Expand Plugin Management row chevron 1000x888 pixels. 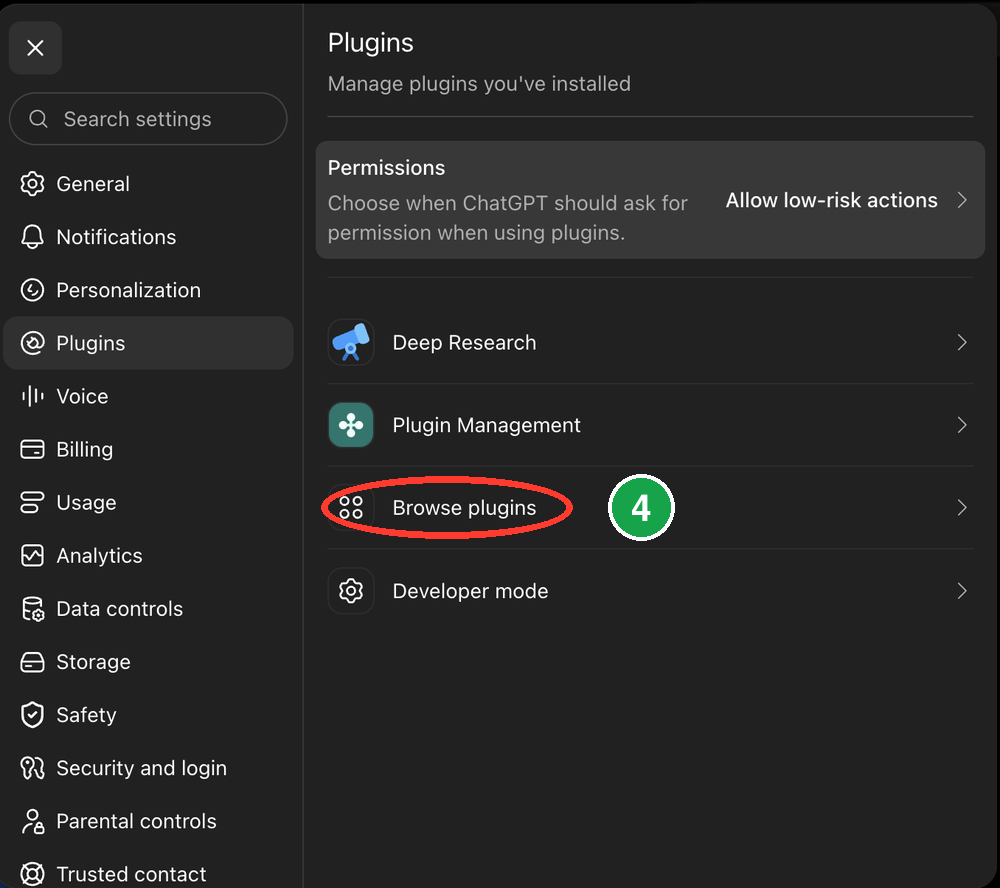(962, 425)
